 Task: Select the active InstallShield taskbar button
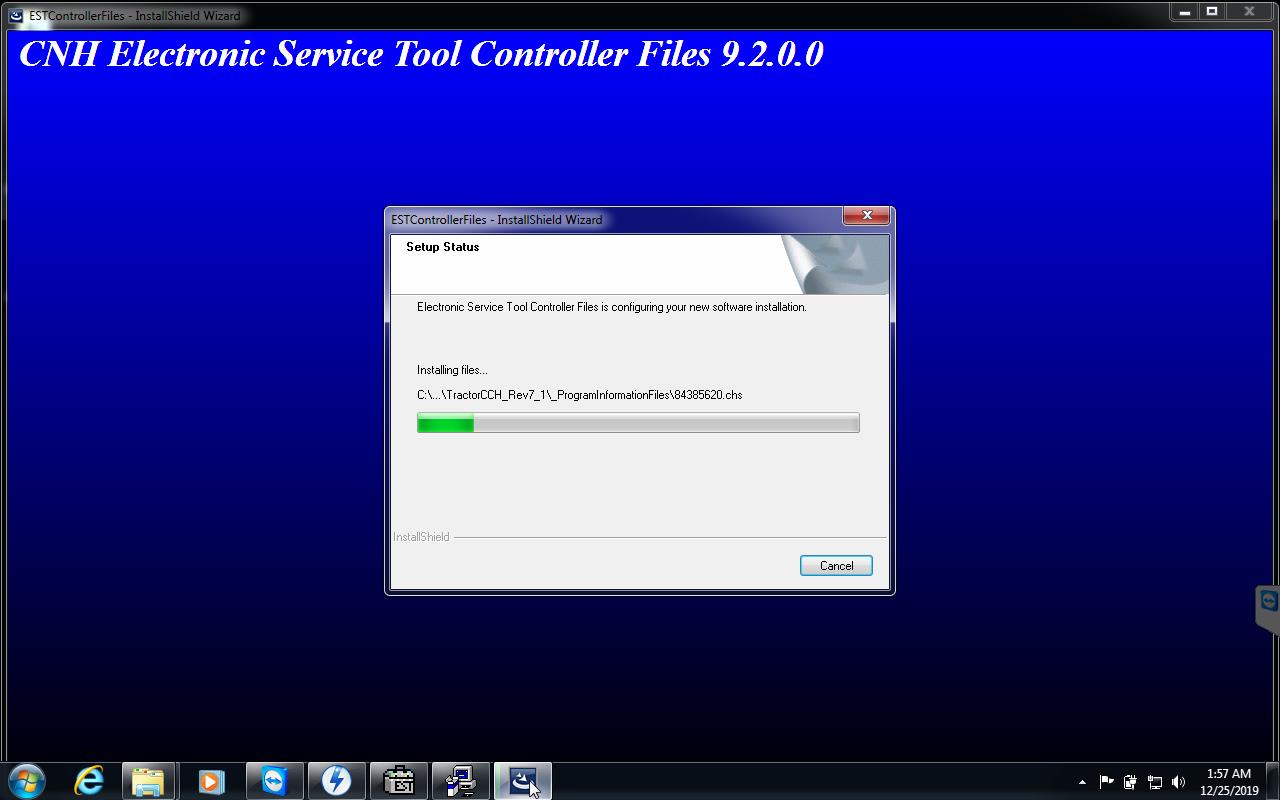pyautogui.click(x=523, y=781)
